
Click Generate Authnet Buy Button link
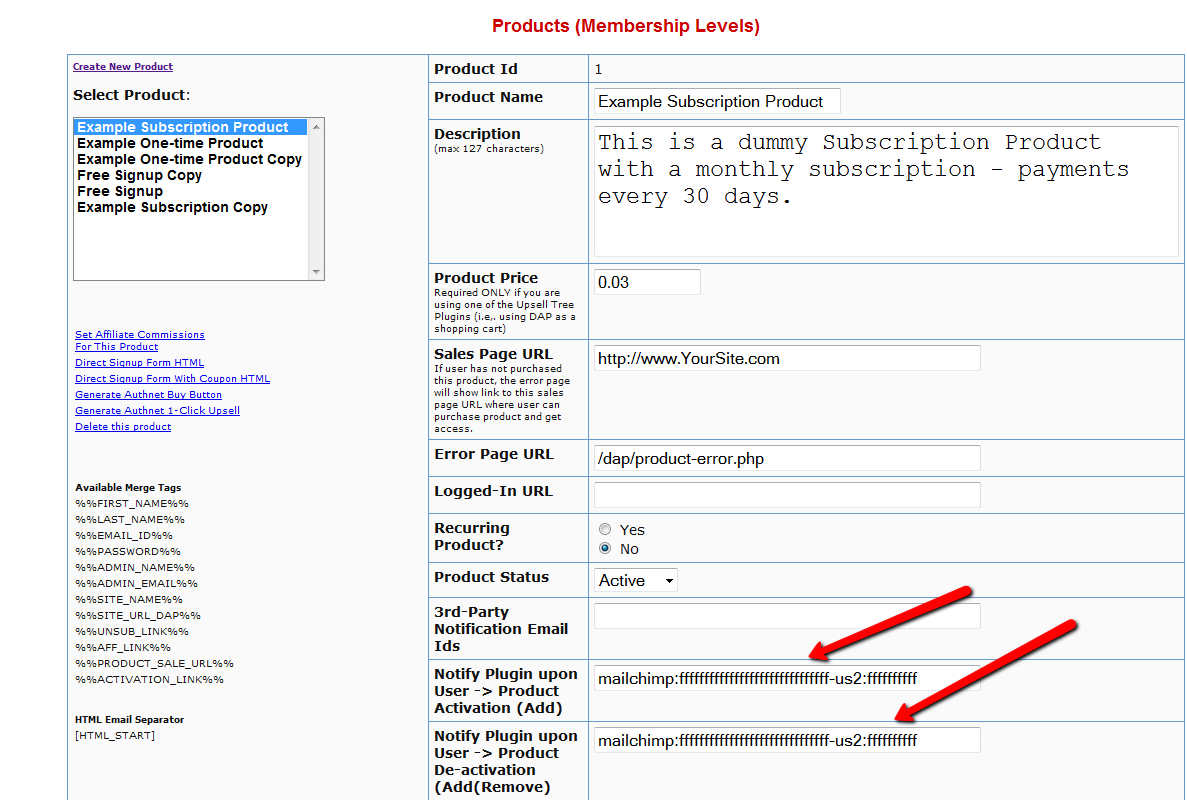148,395
